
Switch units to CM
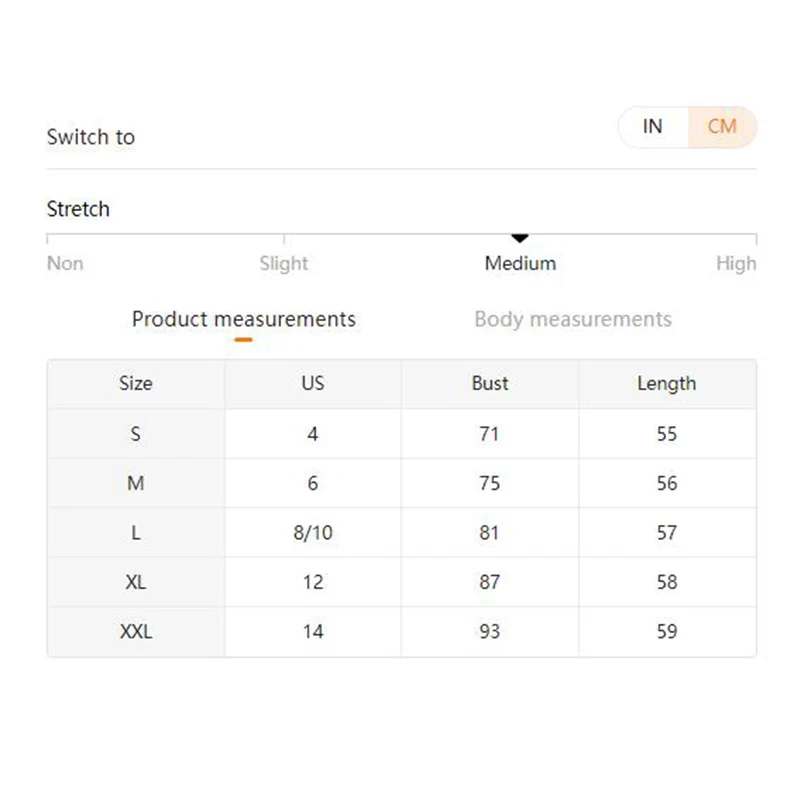point(722,127)
